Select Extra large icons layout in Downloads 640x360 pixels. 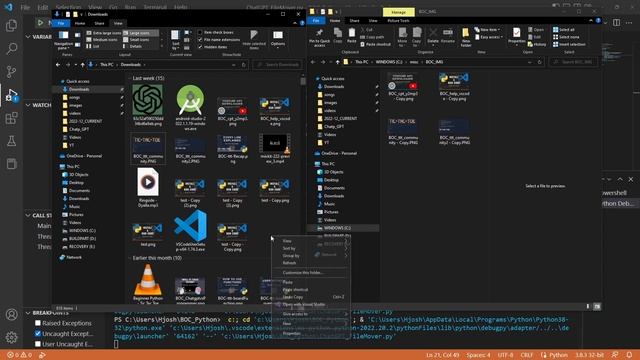tap(103, 33)
